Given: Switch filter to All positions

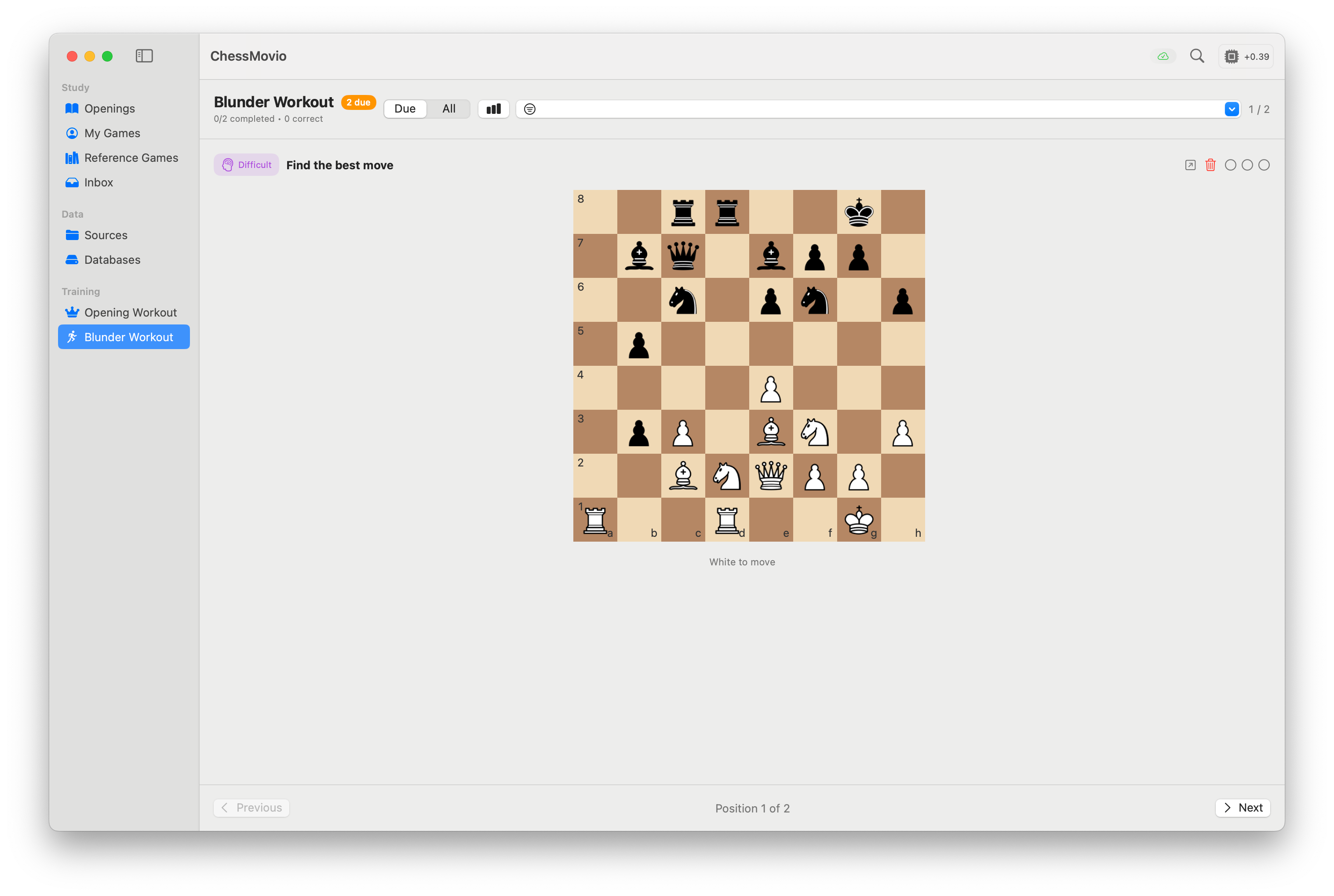Looking at the screenshot, I should point(449,109).
